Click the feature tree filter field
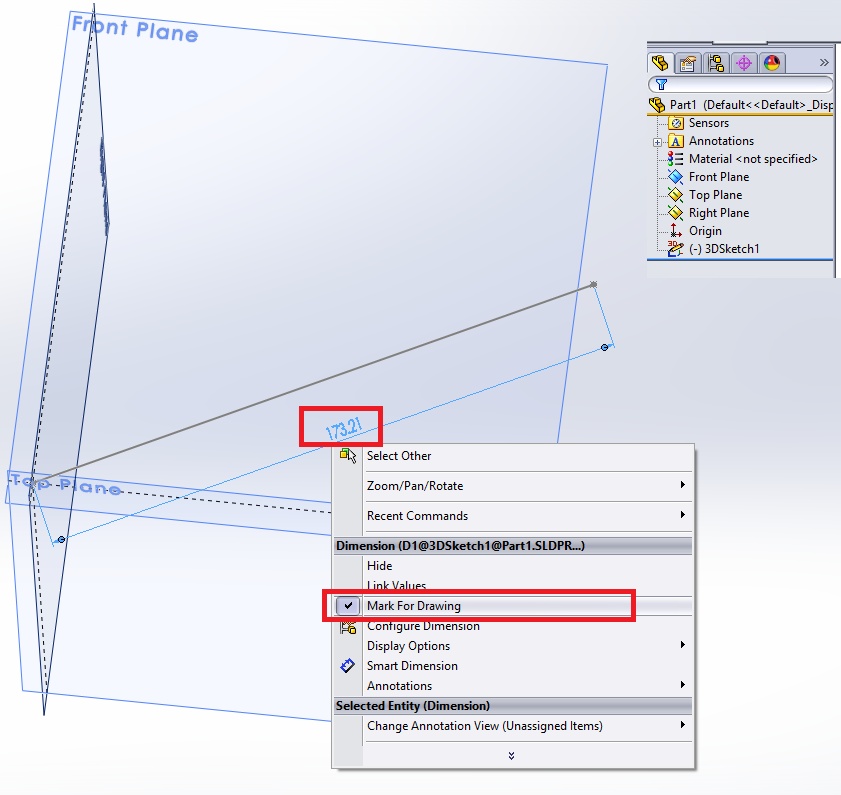Image resolution: width=841 pixels, height=795 pixels. tap(740, 84)
